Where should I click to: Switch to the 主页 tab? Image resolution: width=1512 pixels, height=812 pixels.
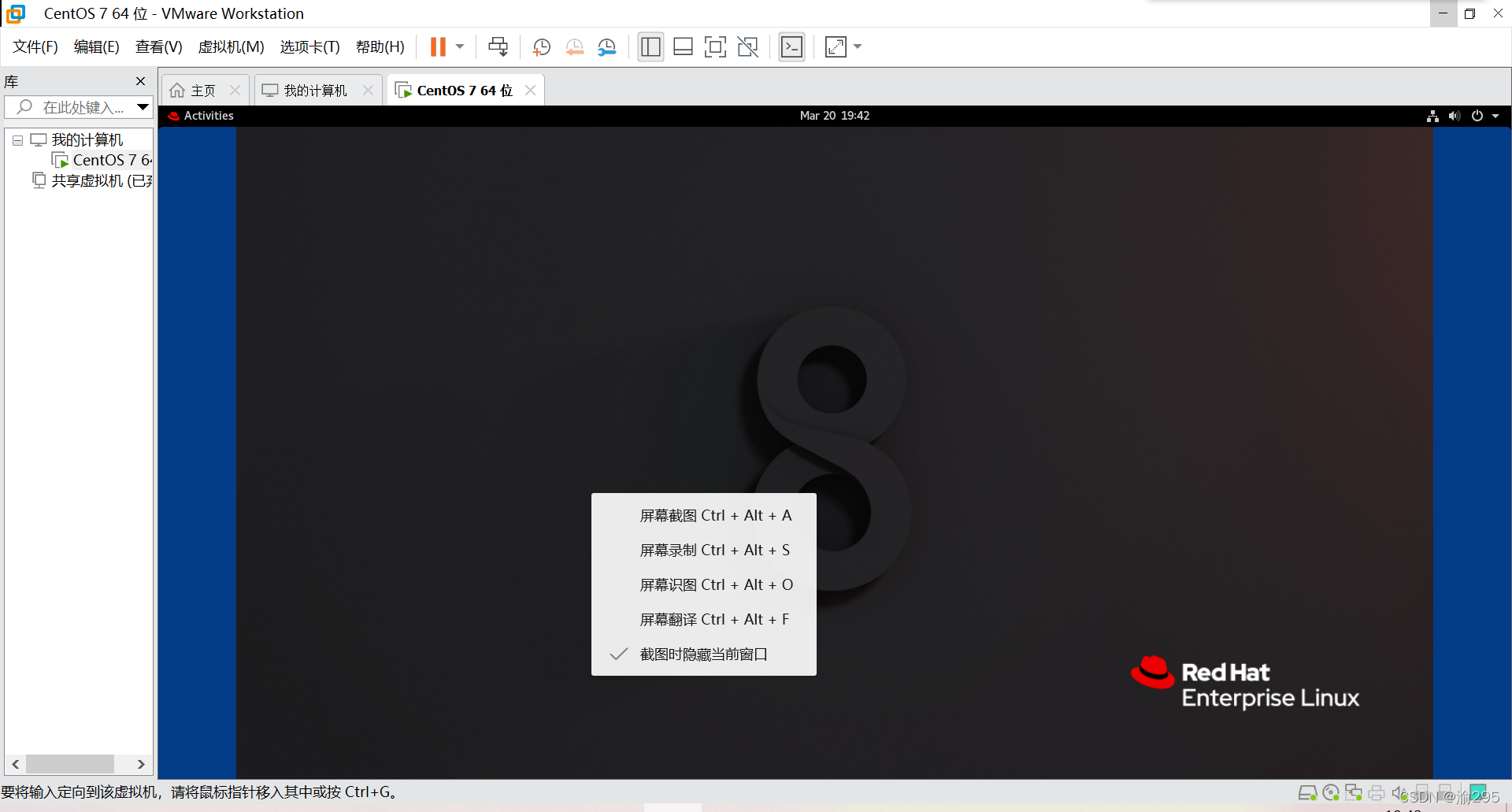coord(201,90)
